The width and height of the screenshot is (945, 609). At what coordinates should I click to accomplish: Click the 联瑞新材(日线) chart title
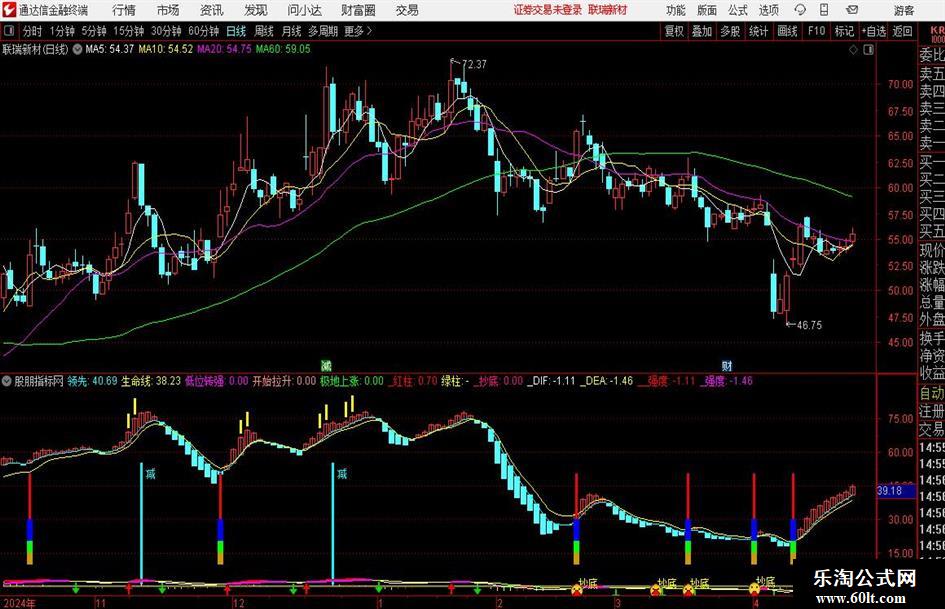(36, 49)
